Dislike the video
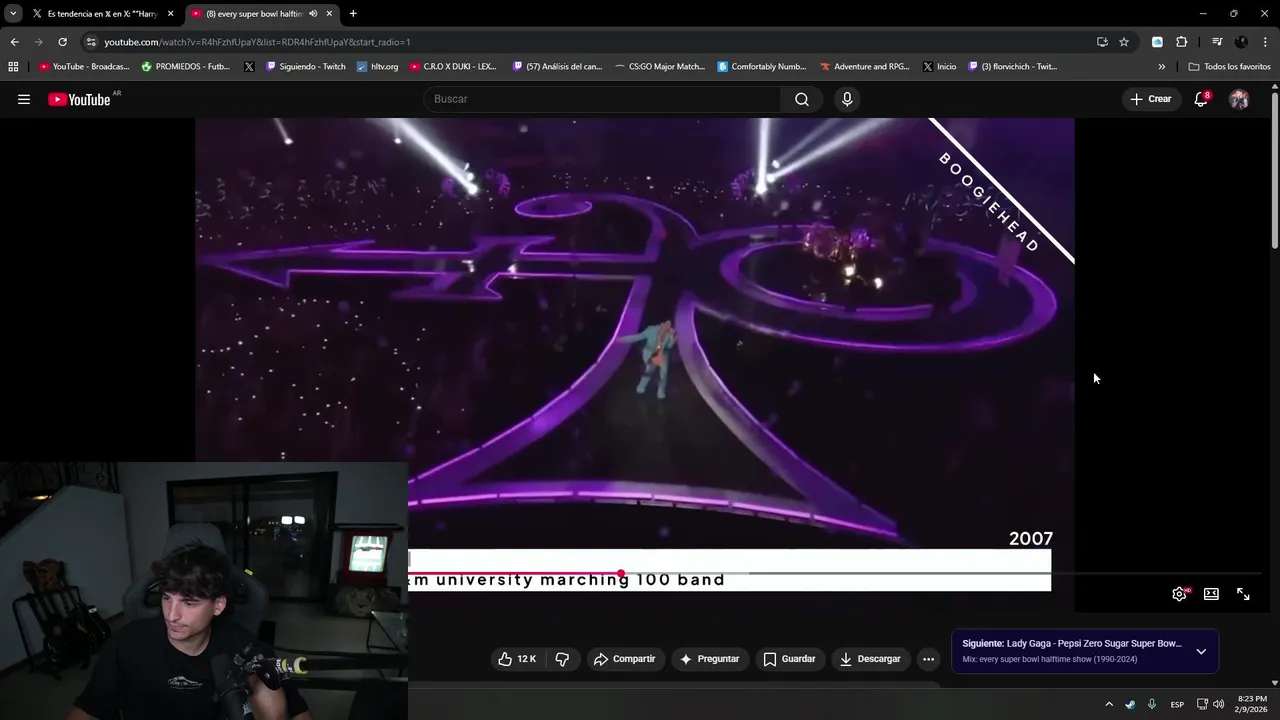 563,659
